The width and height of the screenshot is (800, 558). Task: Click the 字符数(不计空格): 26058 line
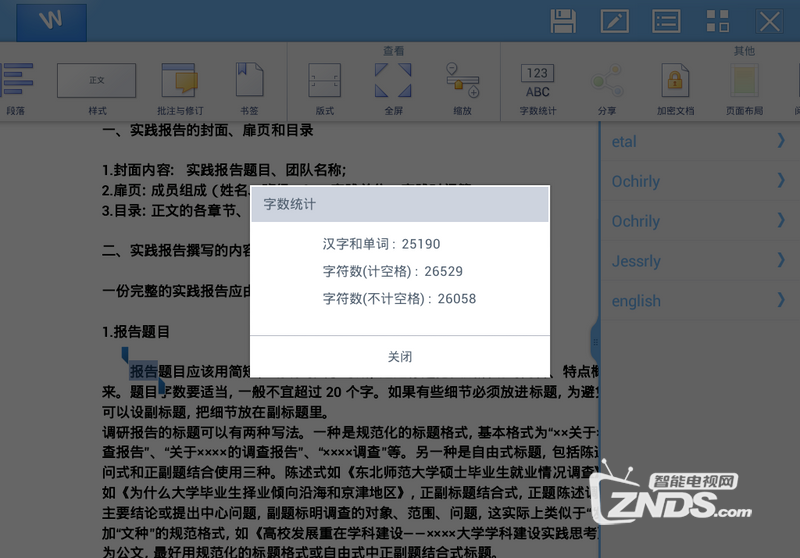click(399, 299)
